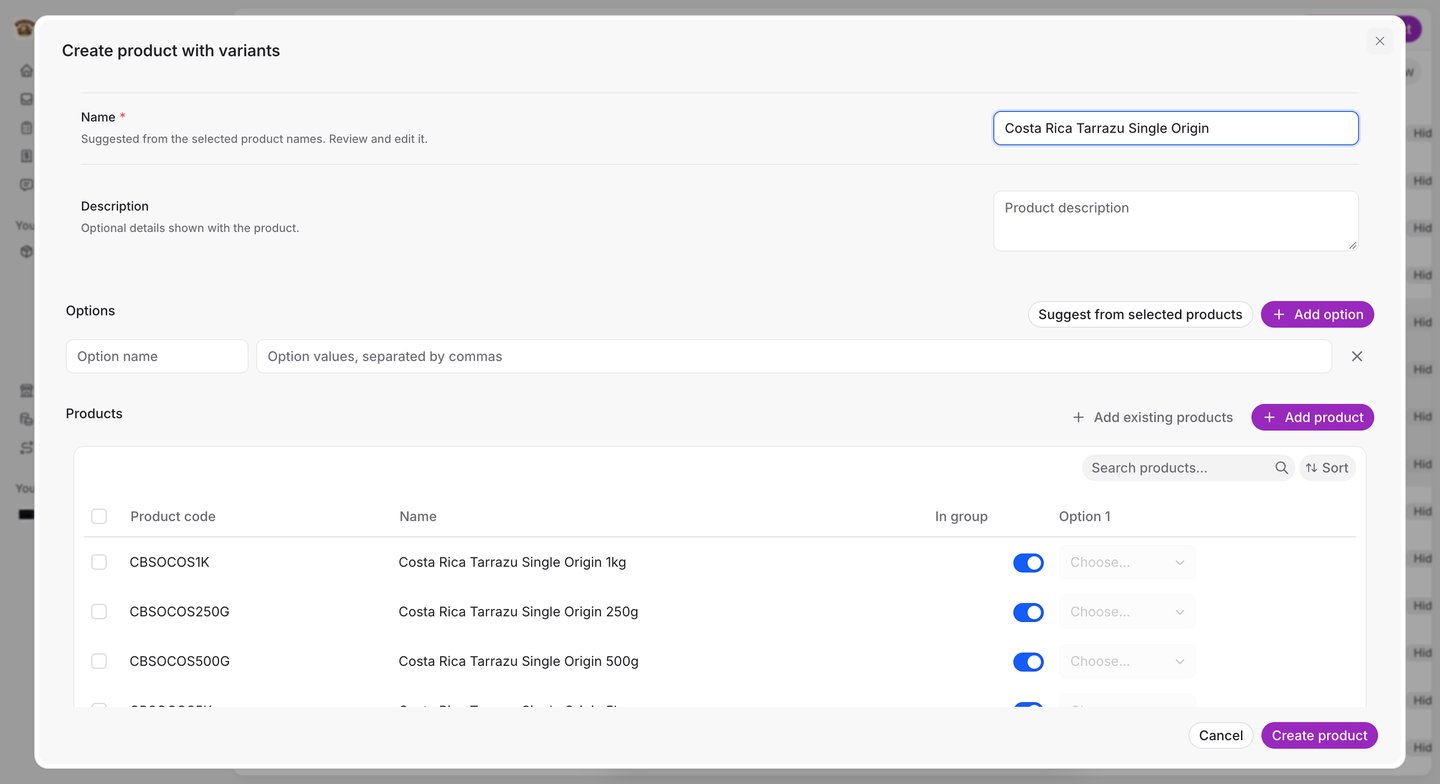Click the search magnifier icon in products
This screenshot has width=1440, height=784.
point(1282,468)
